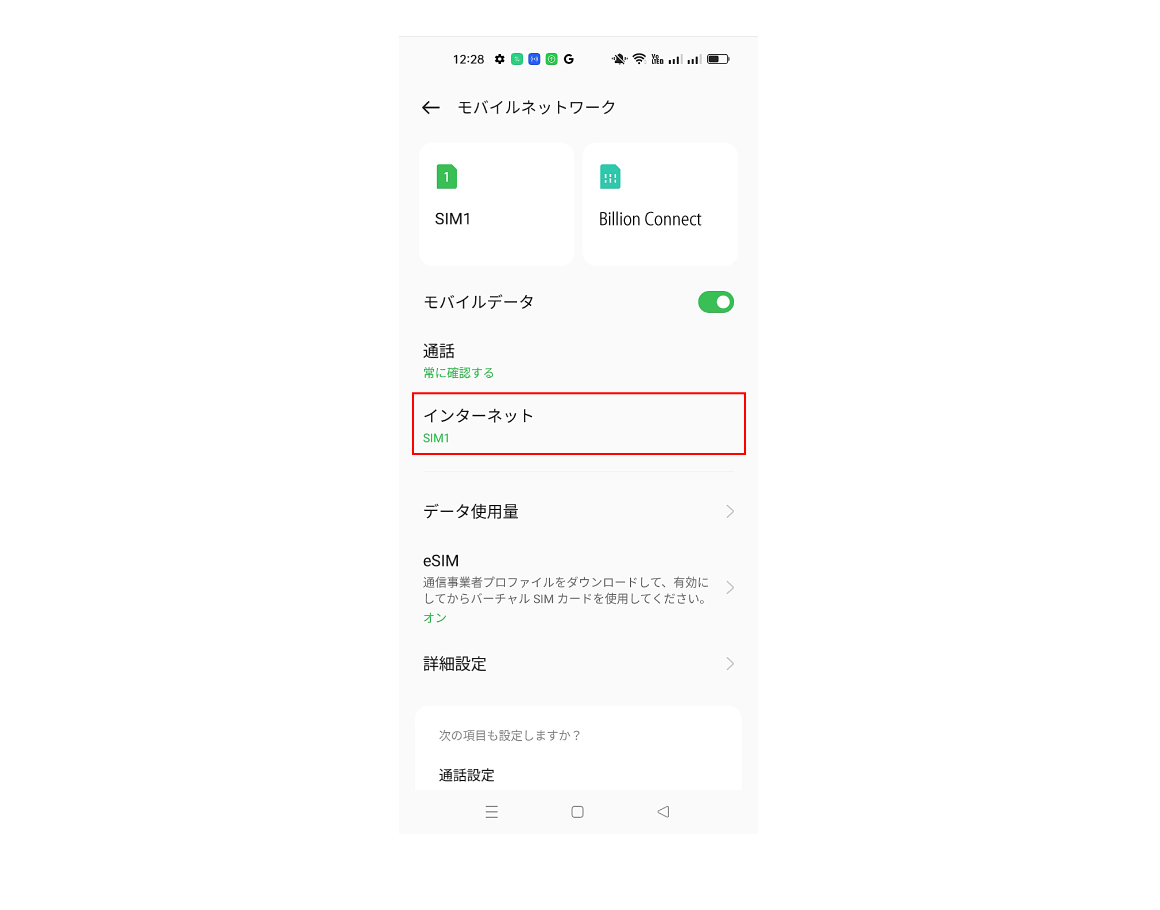Tap the SIM1 card label
This screenshot has height=910, width=1160.
(x=453, y=219)
